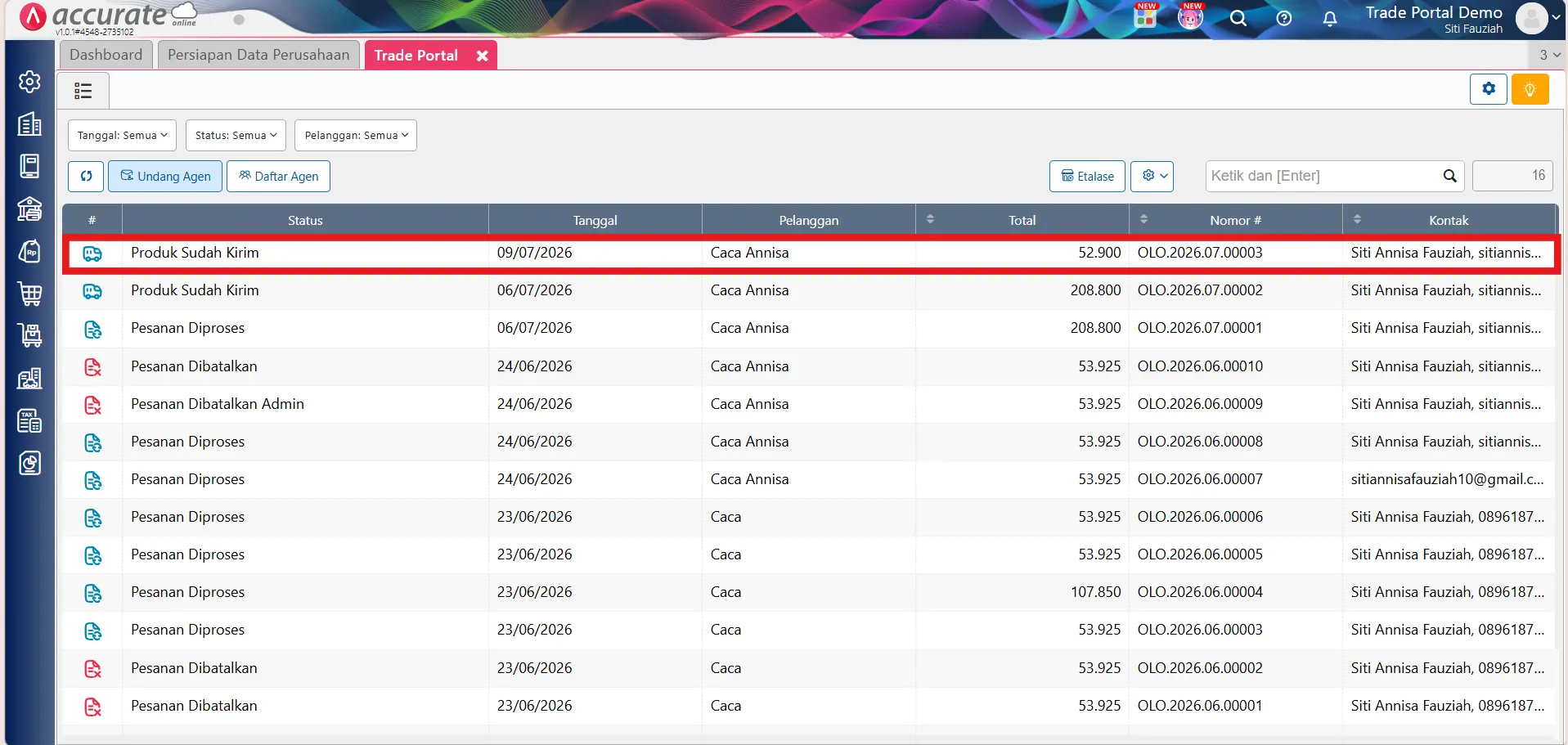Screen dimensions: 1568x745
Task: Click the truck icon for order OLO.2026.07.00002
Action: pyautogui.click(x=92, y=291)
